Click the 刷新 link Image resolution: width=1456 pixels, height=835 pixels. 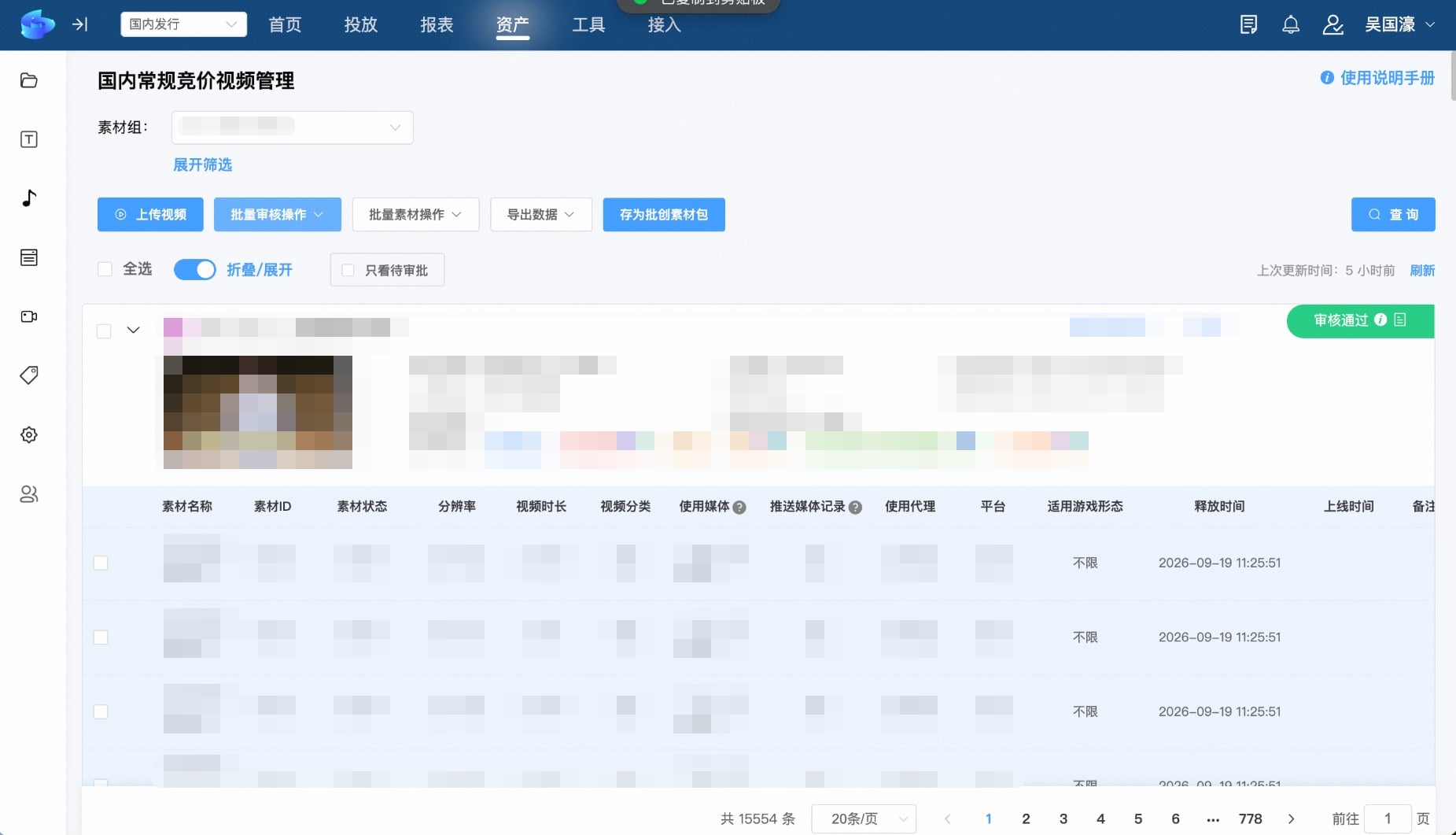pos(1422,271)
